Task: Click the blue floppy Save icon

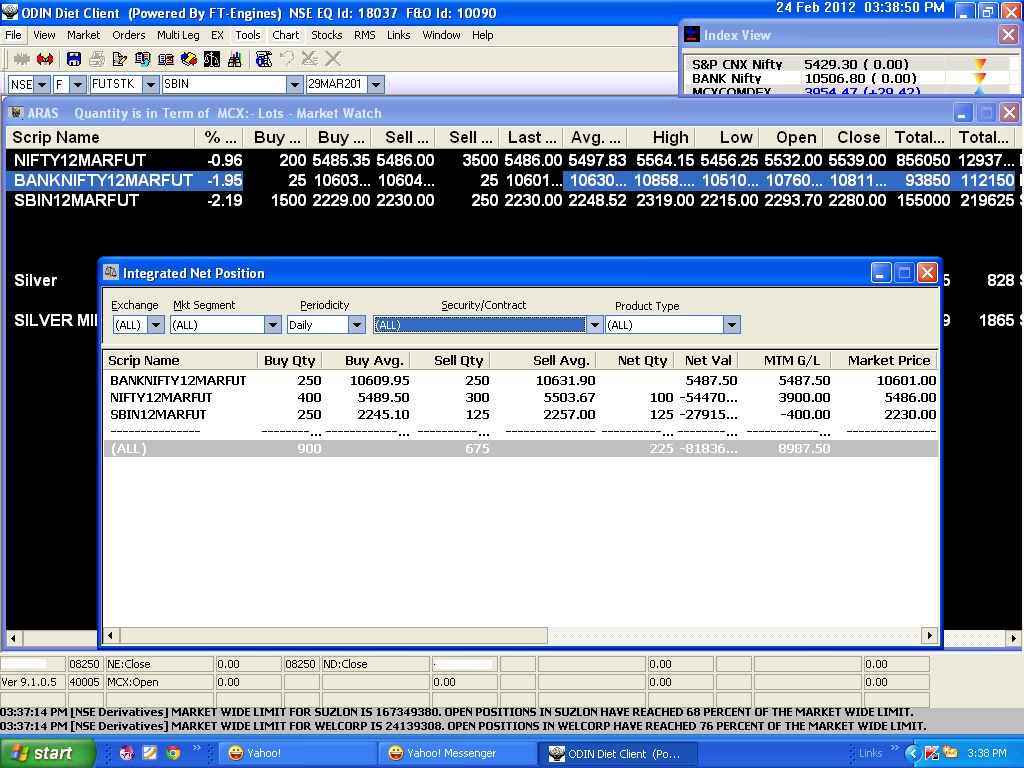Action: pos(74,59)
